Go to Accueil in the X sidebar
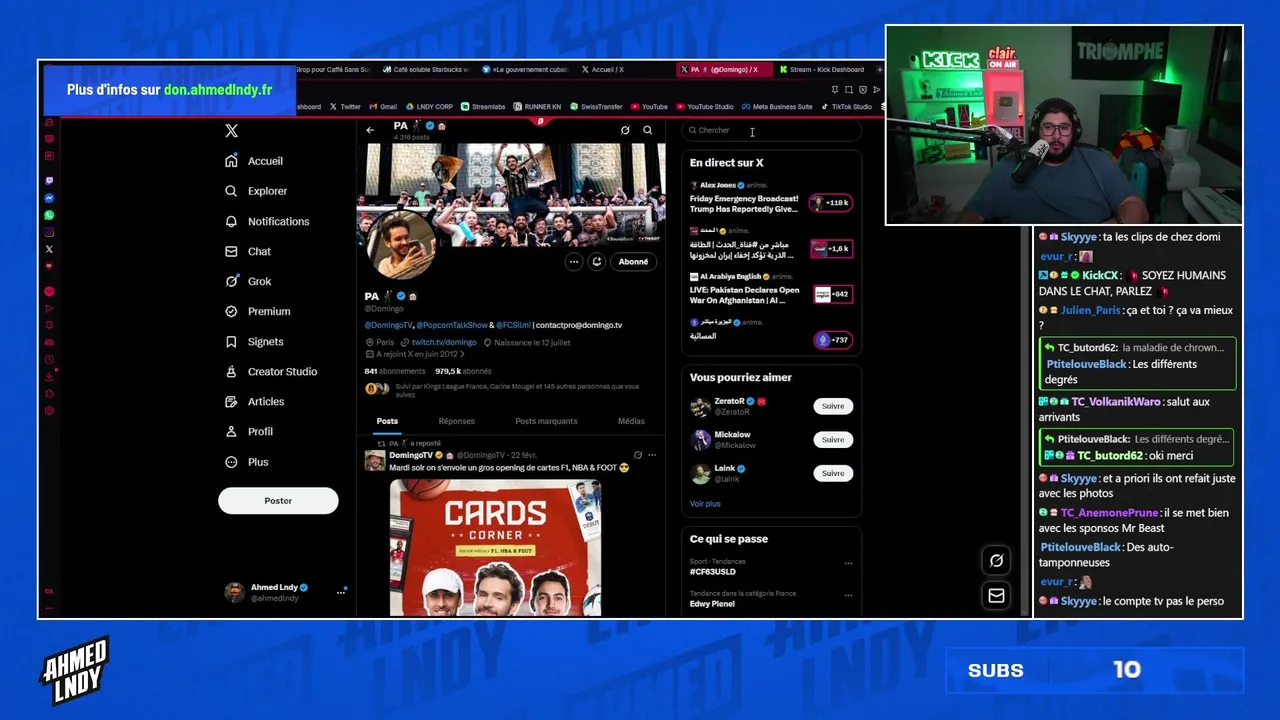This screenshot has height=720, width=1280. click(x=254, y=161)
